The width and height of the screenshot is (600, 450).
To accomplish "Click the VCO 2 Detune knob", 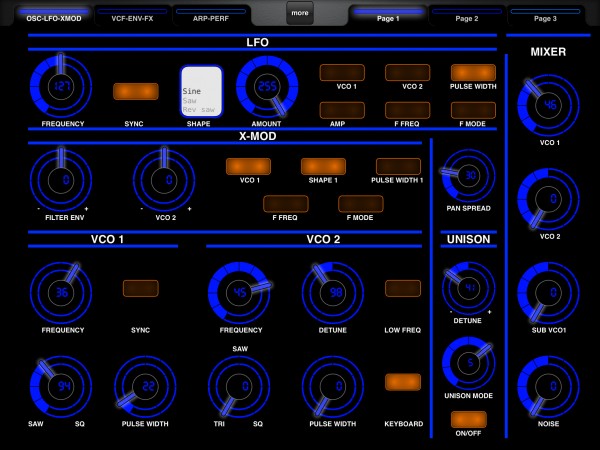I will 333,292.
